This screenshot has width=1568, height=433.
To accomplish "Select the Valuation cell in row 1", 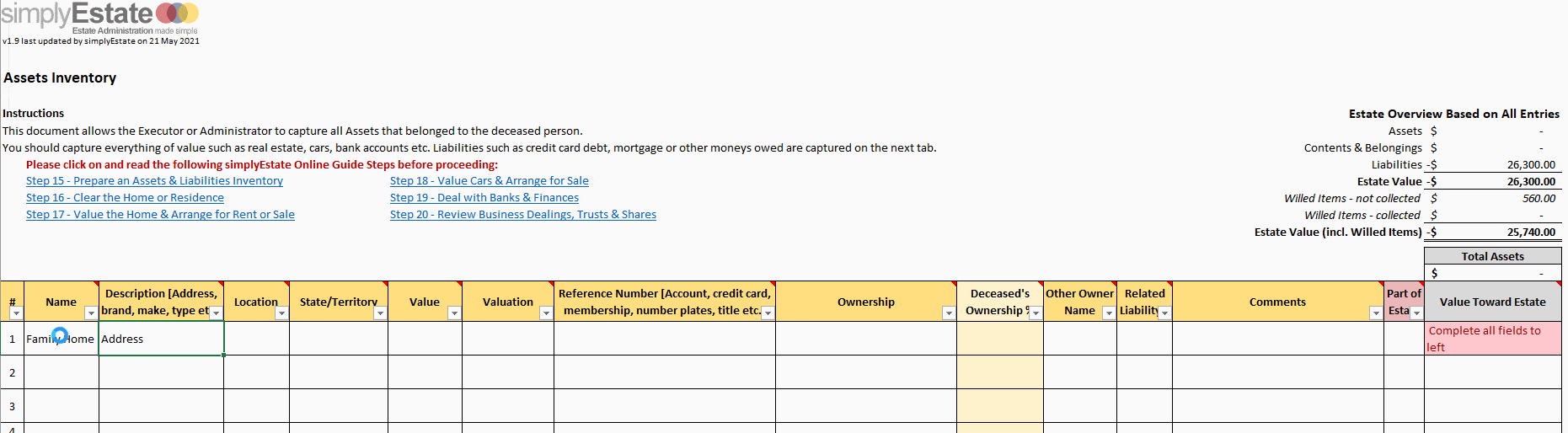I will coord(508,339).
